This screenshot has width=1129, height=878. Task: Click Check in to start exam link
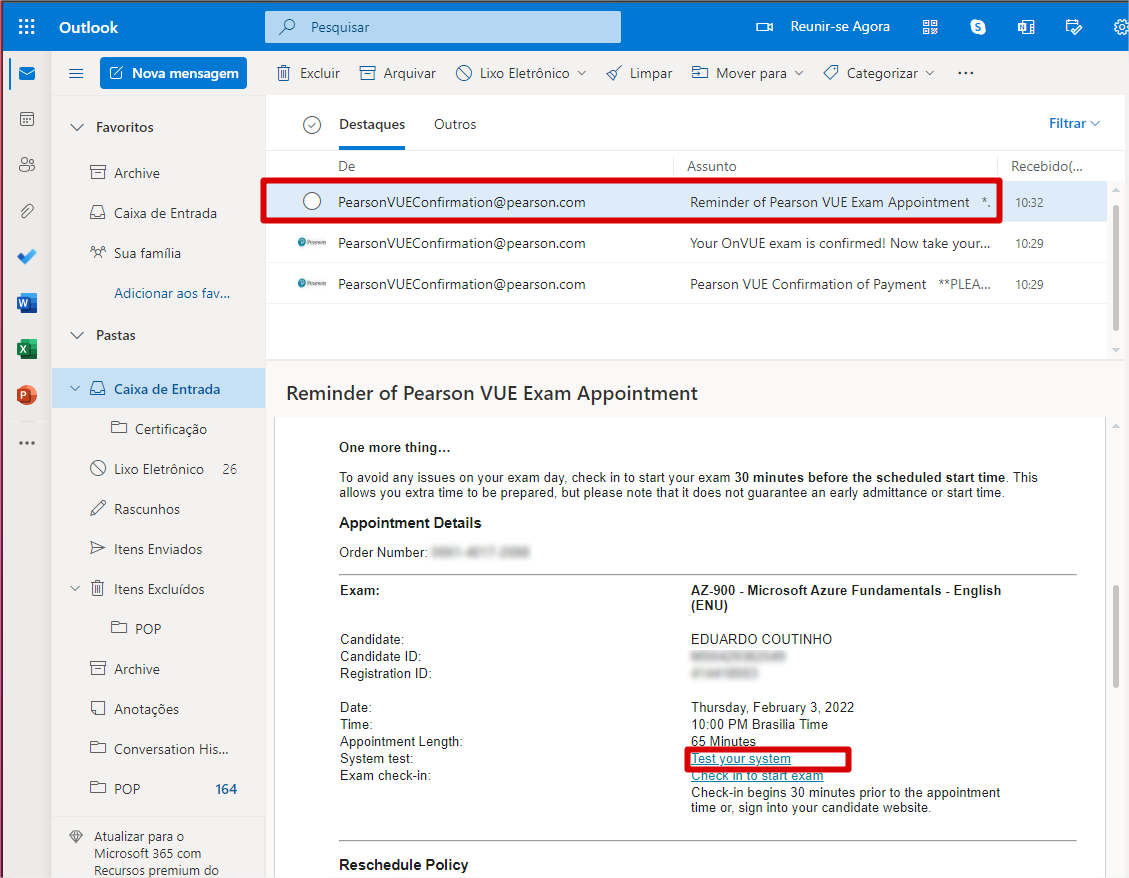coord(757,776)
